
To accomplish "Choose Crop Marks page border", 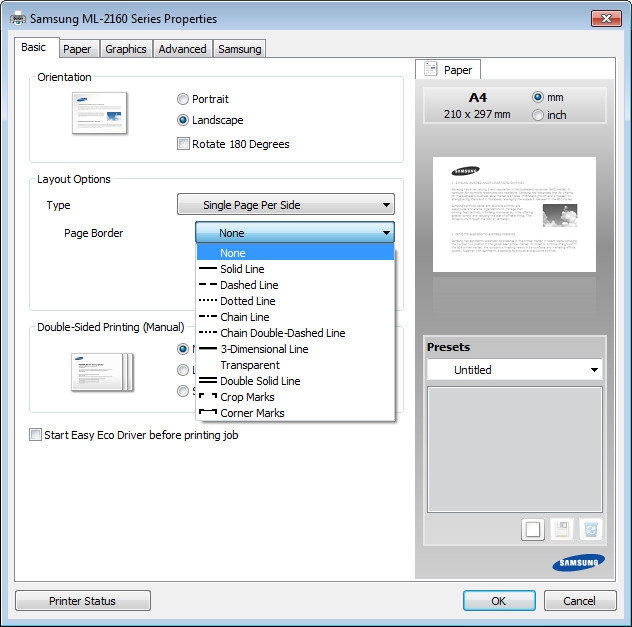I will 295,397.
